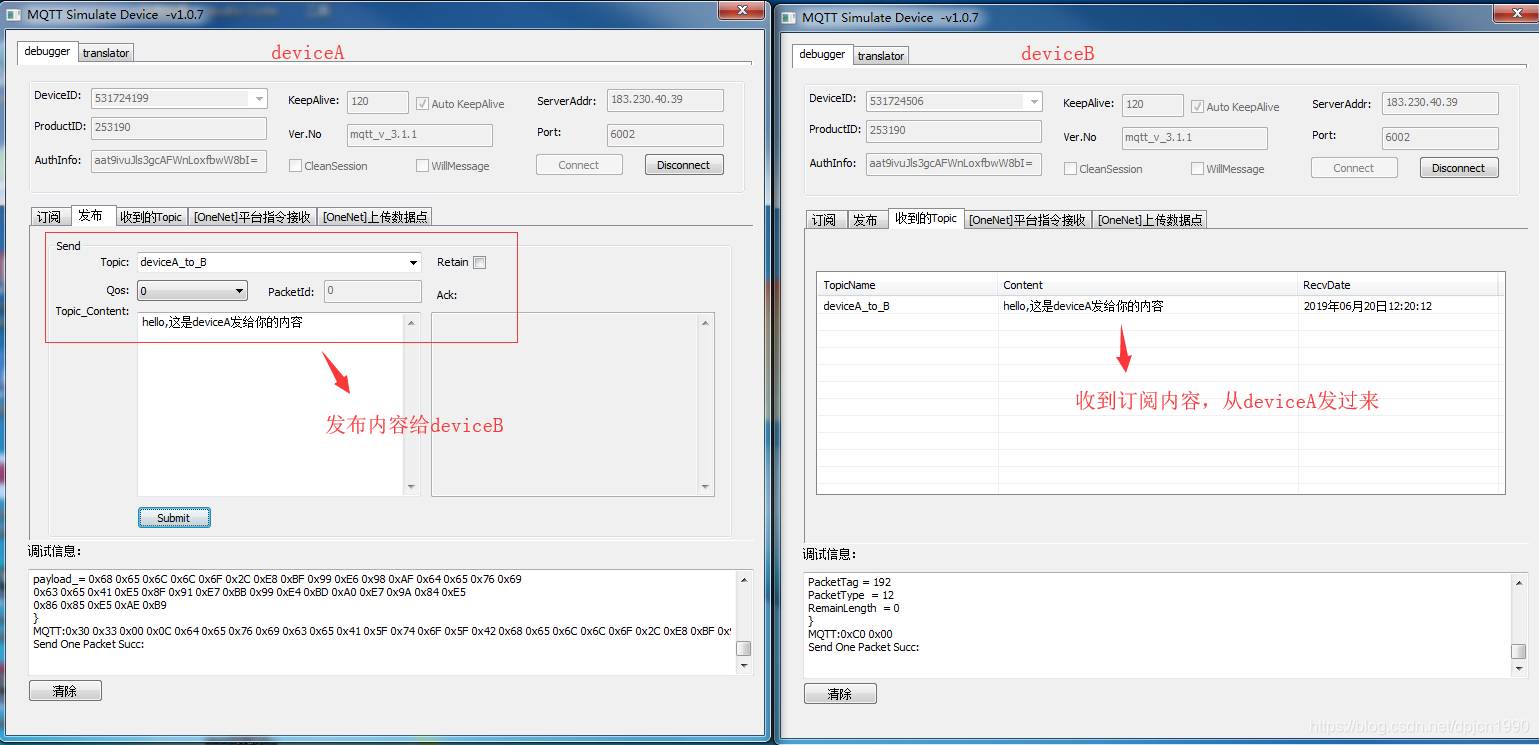
Task: Open [OneNet]平台指令接收 tab in deviceA window
Action: [252, 217]
